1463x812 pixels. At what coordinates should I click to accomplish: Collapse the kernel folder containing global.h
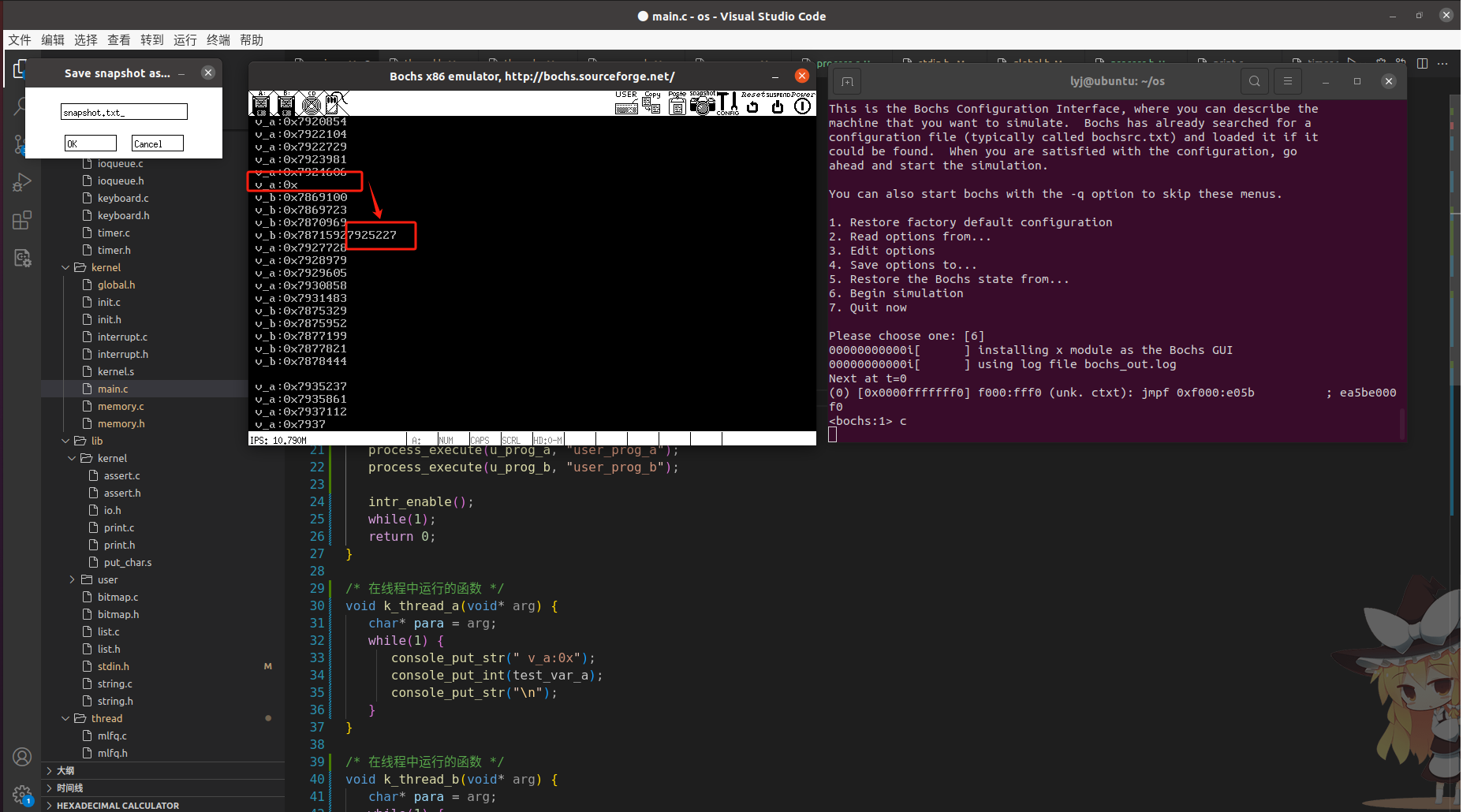(106, 267)
